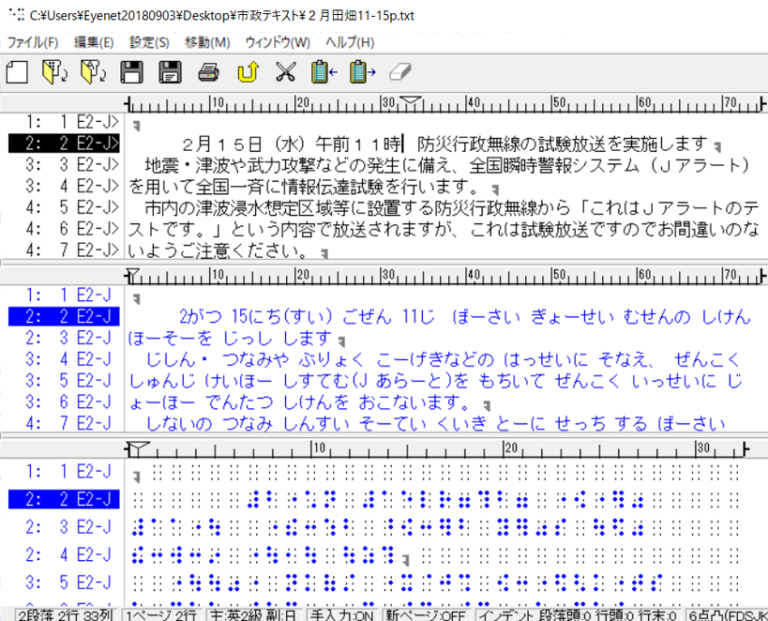Click the margin triangle marker on top ruler
Viewport: 768px width, 621px height.
click(x=410, y=101)
